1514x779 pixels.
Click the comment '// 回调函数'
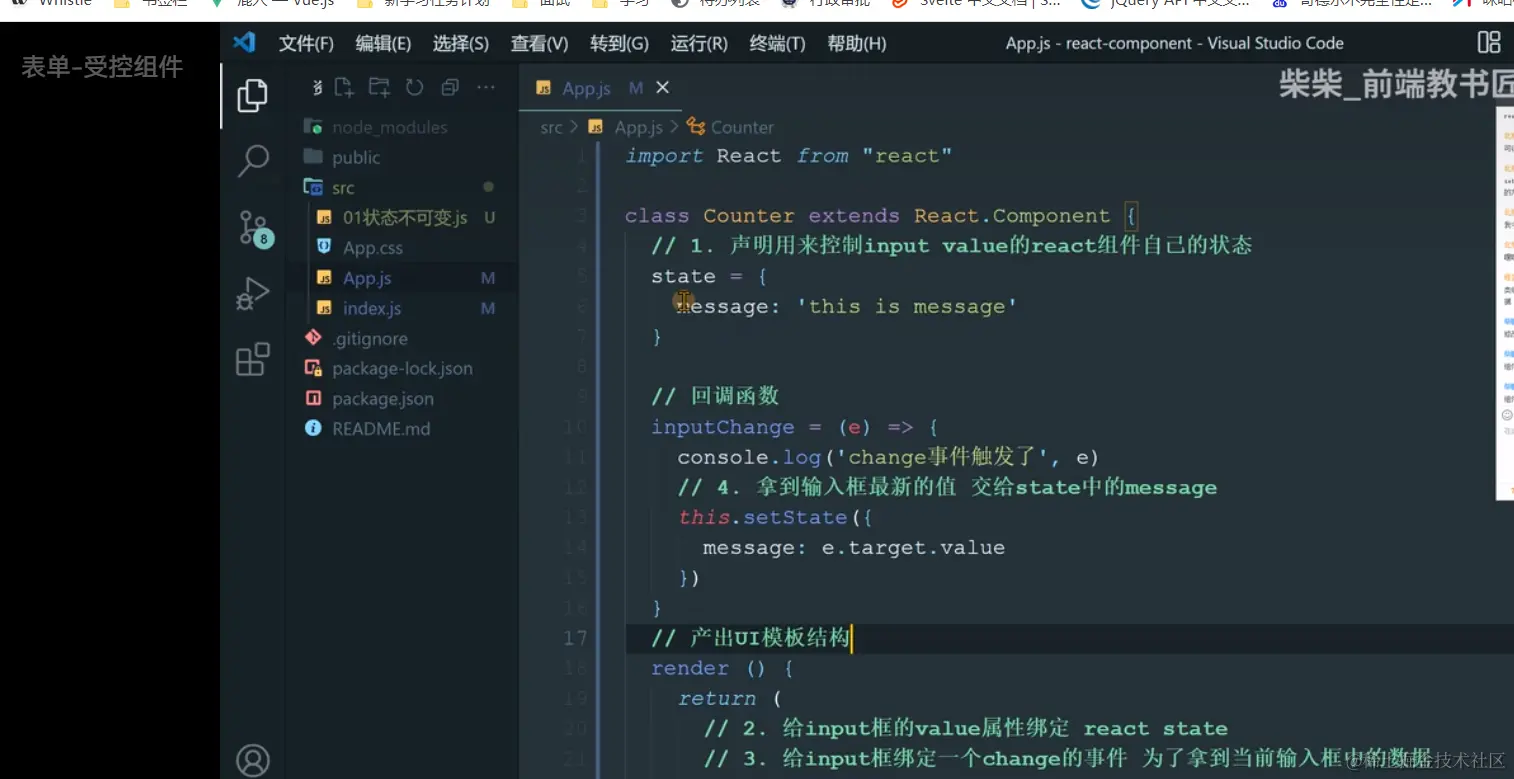[x=715, y=396]
